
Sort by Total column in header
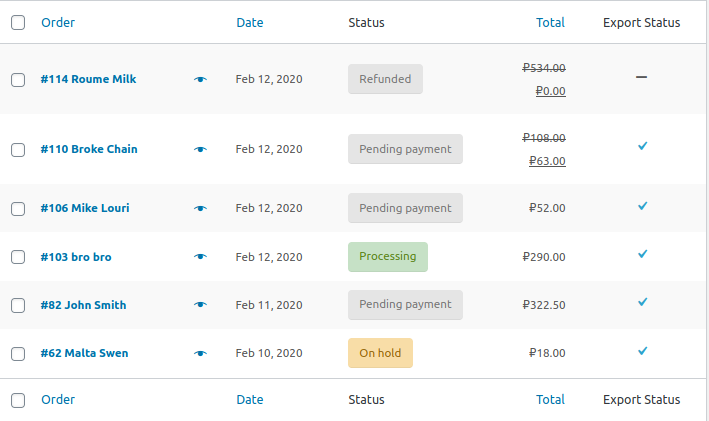(550, 23)
